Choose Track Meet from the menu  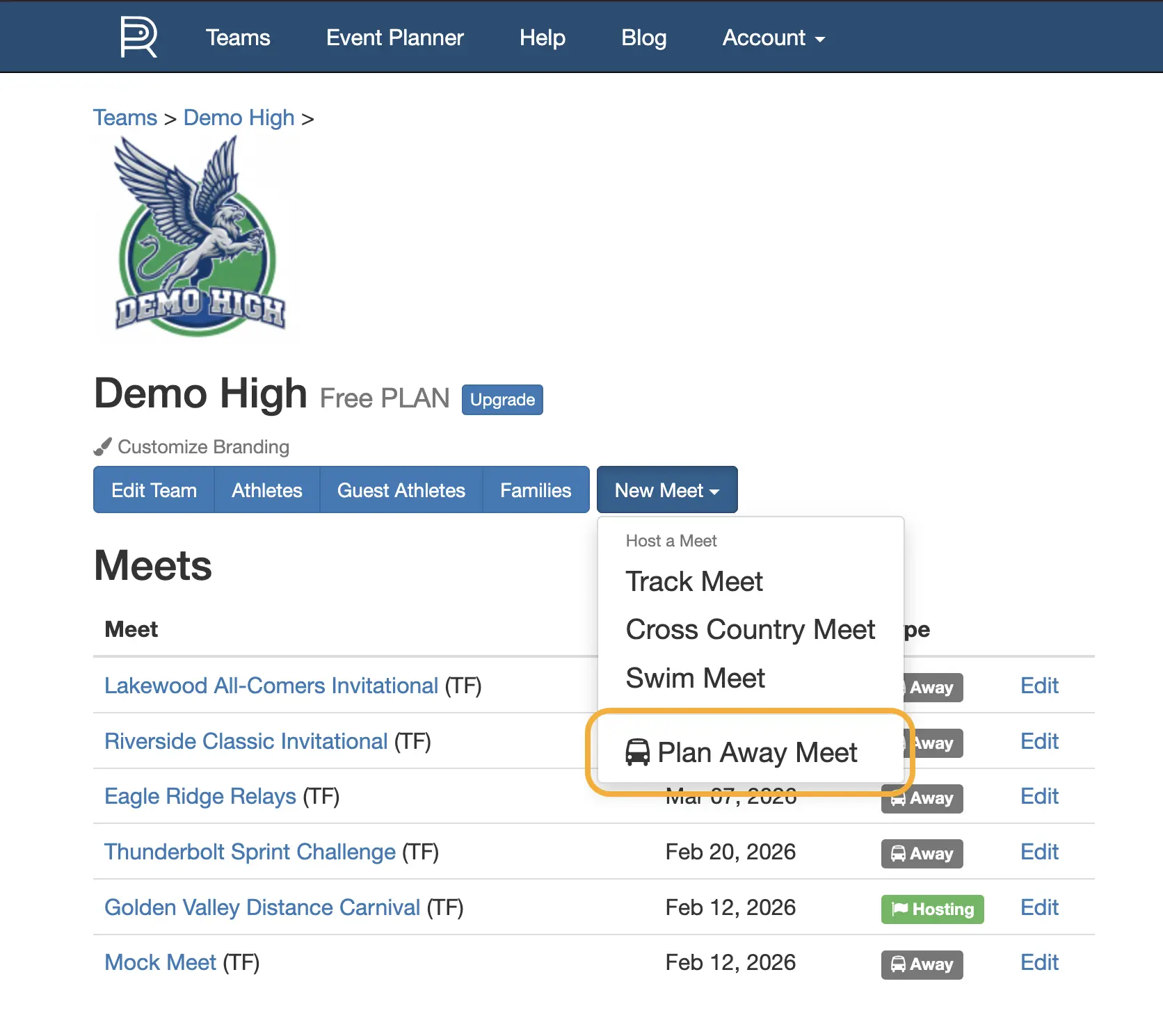coord(751,581)
